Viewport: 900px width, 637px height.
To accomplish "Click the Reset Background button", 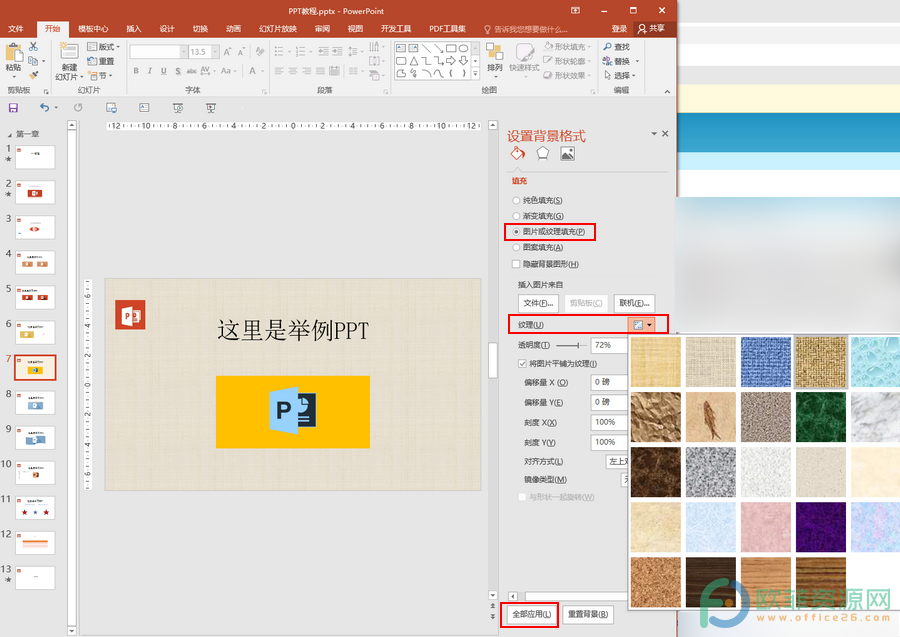I will [588, 614].
